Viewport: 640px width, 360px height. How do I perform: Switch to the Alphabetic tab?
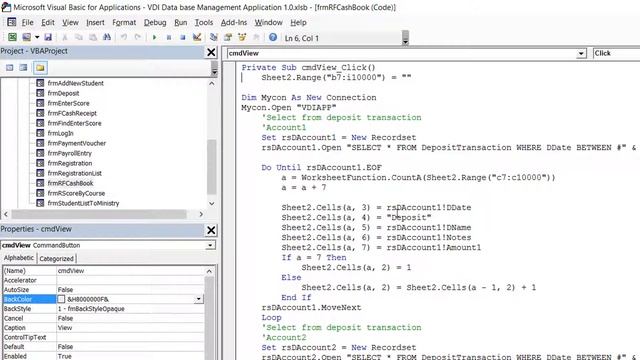click(x=19, y=258)
